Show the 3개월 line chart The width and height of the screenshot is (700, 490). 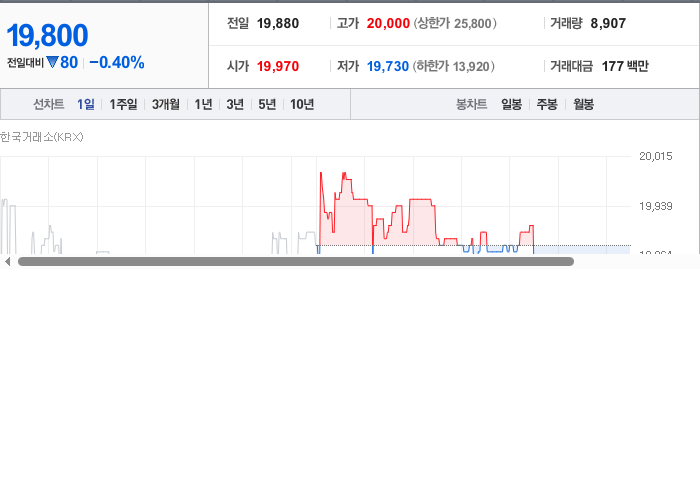[166, 104]
